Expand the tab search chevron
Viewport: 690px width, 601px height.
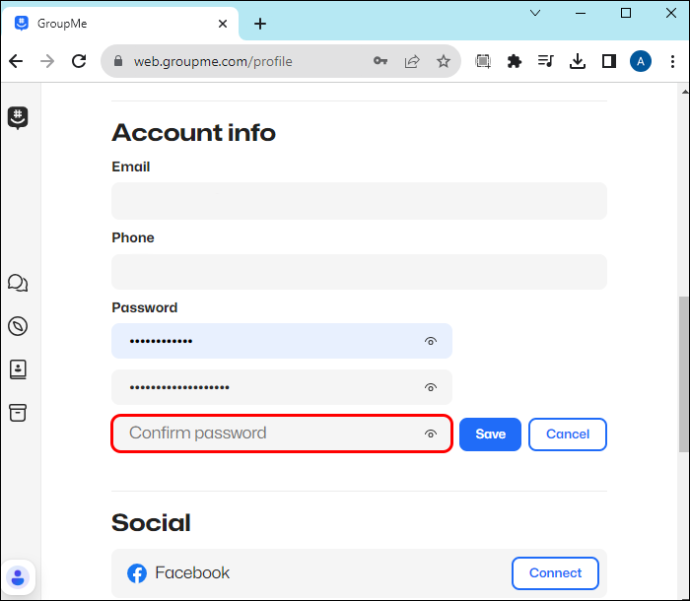535,13
